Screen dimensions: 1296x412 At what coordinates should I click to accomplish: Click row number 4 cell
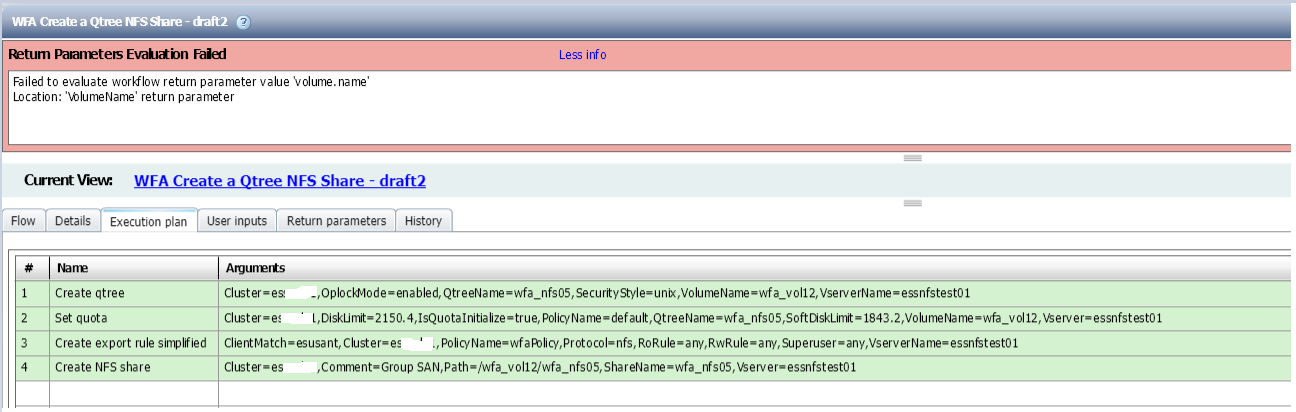pyautogui.click(x=32, y=367)
